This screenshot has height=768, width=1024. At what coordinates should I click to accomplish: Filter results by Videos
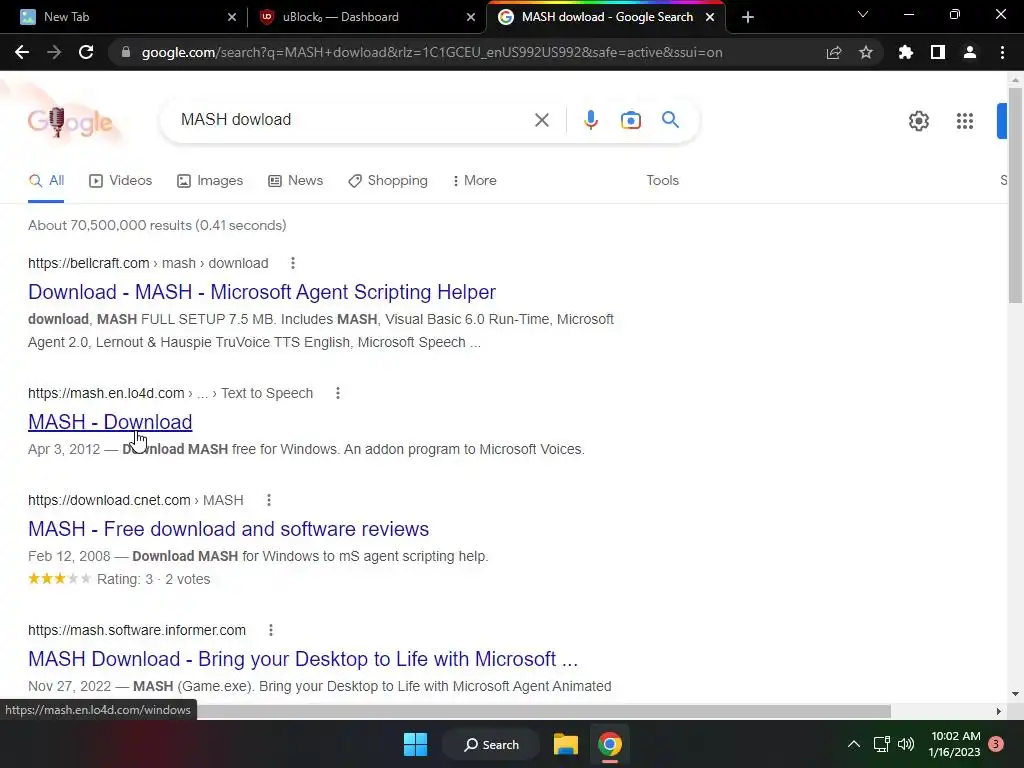[120, 181]
